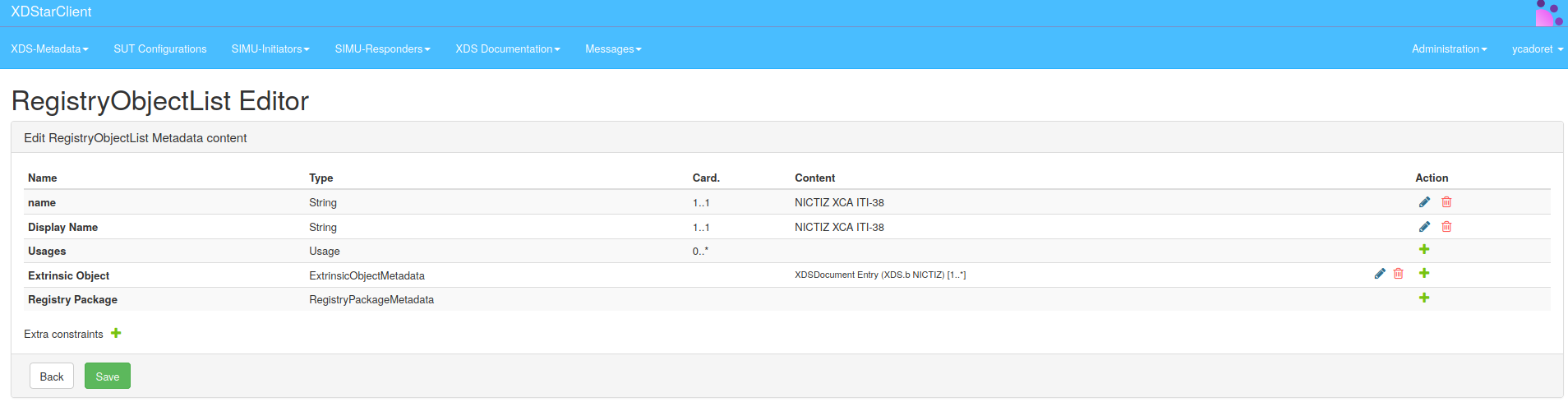Expand the SIMU-Initiators menu

point(270,49)
